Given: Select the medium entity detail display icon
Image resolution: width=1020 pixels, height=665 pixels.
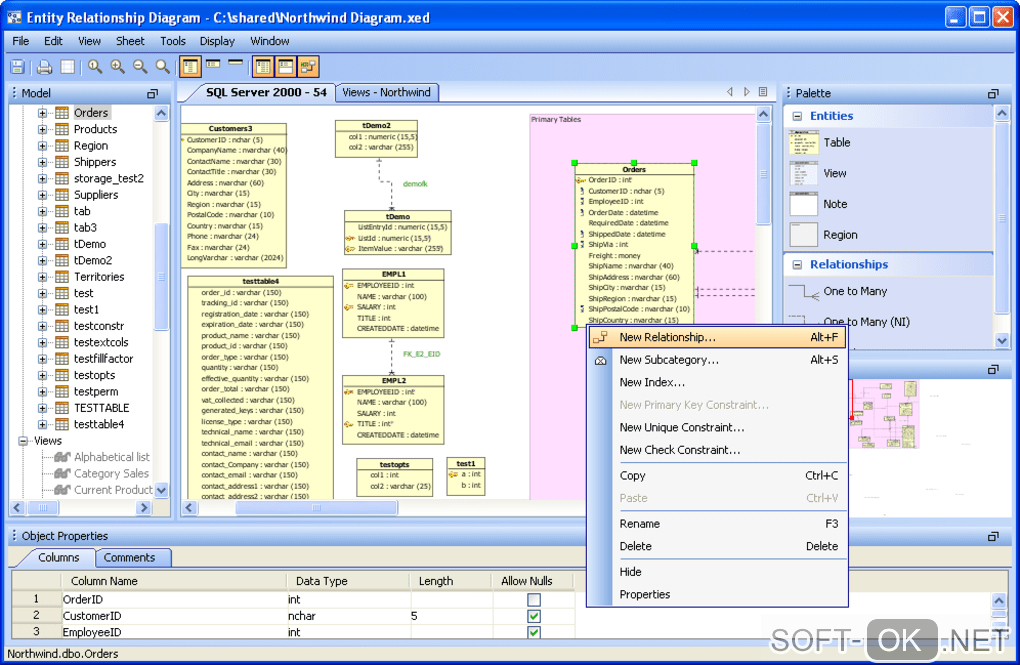Looking at the screenshot, I should pos(213,64).
